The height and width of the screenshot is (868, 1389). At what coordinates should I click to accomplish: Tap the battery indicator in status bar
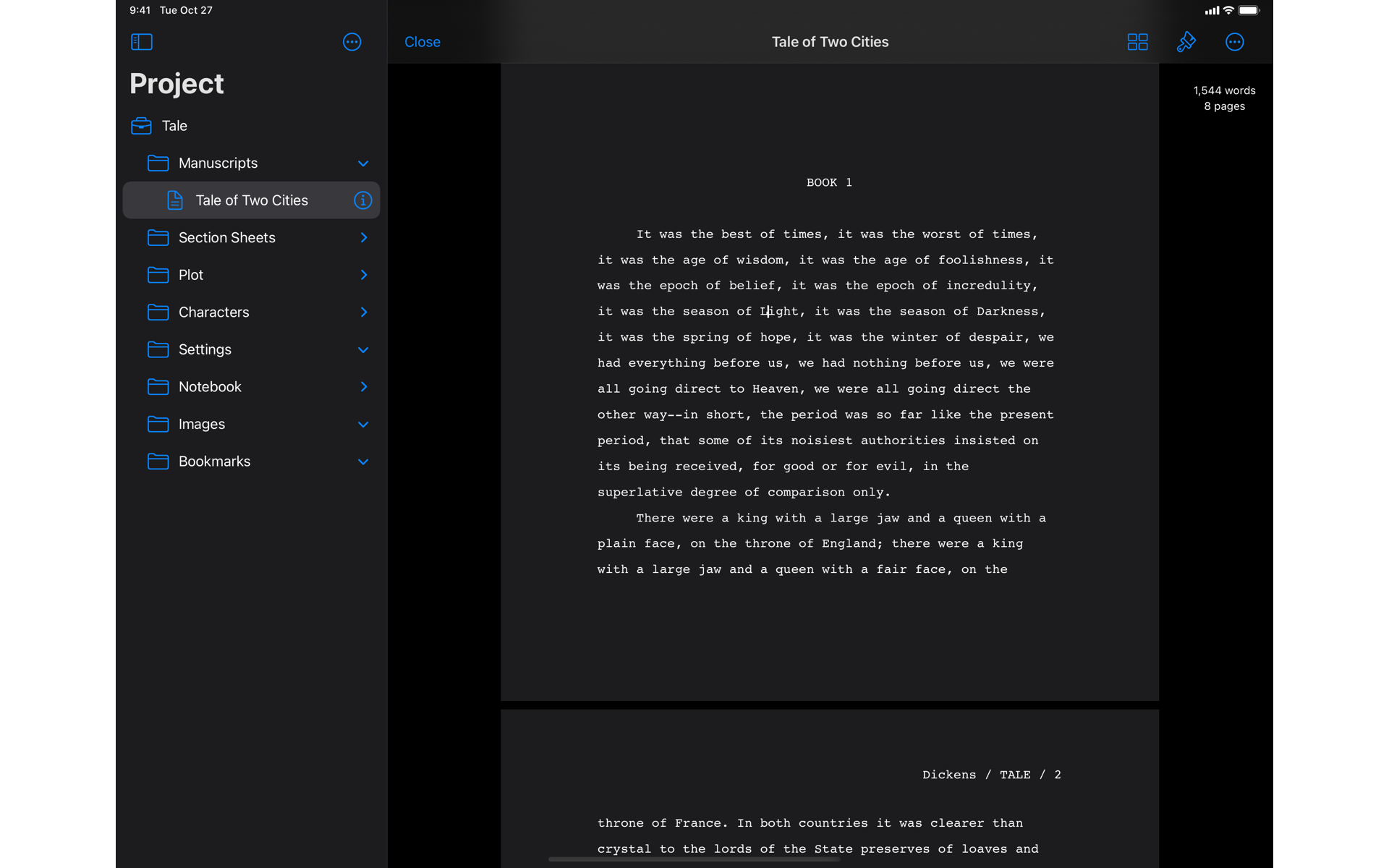coord(1249,10)
